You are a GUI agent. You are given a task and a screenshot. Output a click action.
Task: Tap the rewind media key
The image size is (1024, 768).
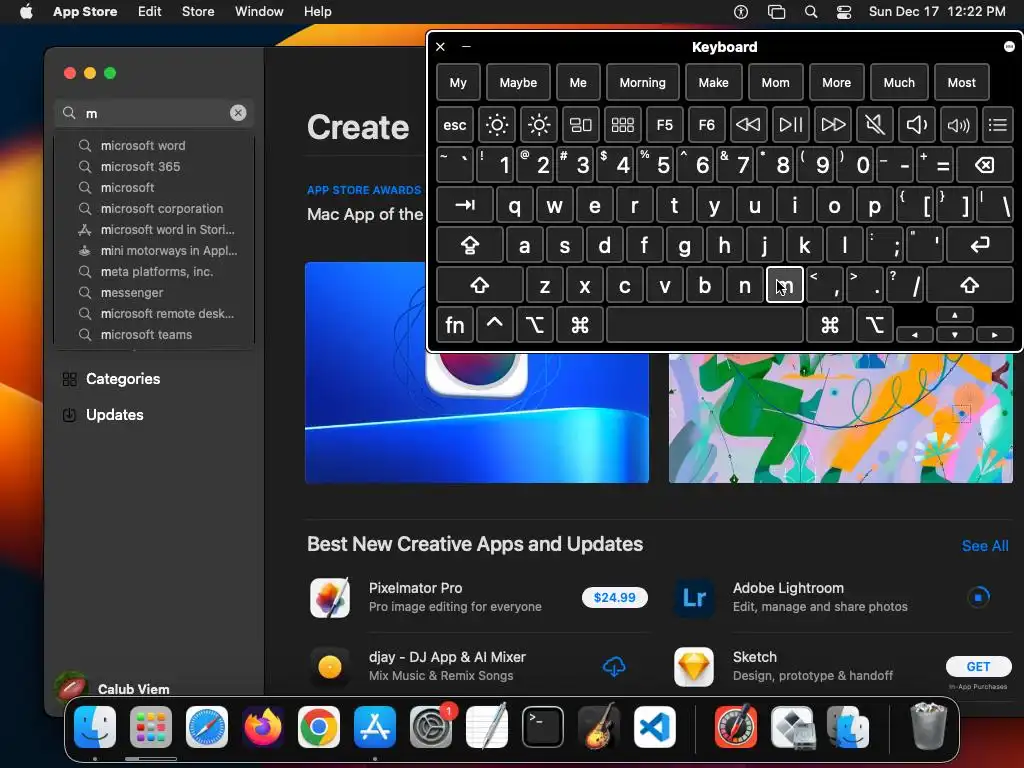tap(748, 125)
